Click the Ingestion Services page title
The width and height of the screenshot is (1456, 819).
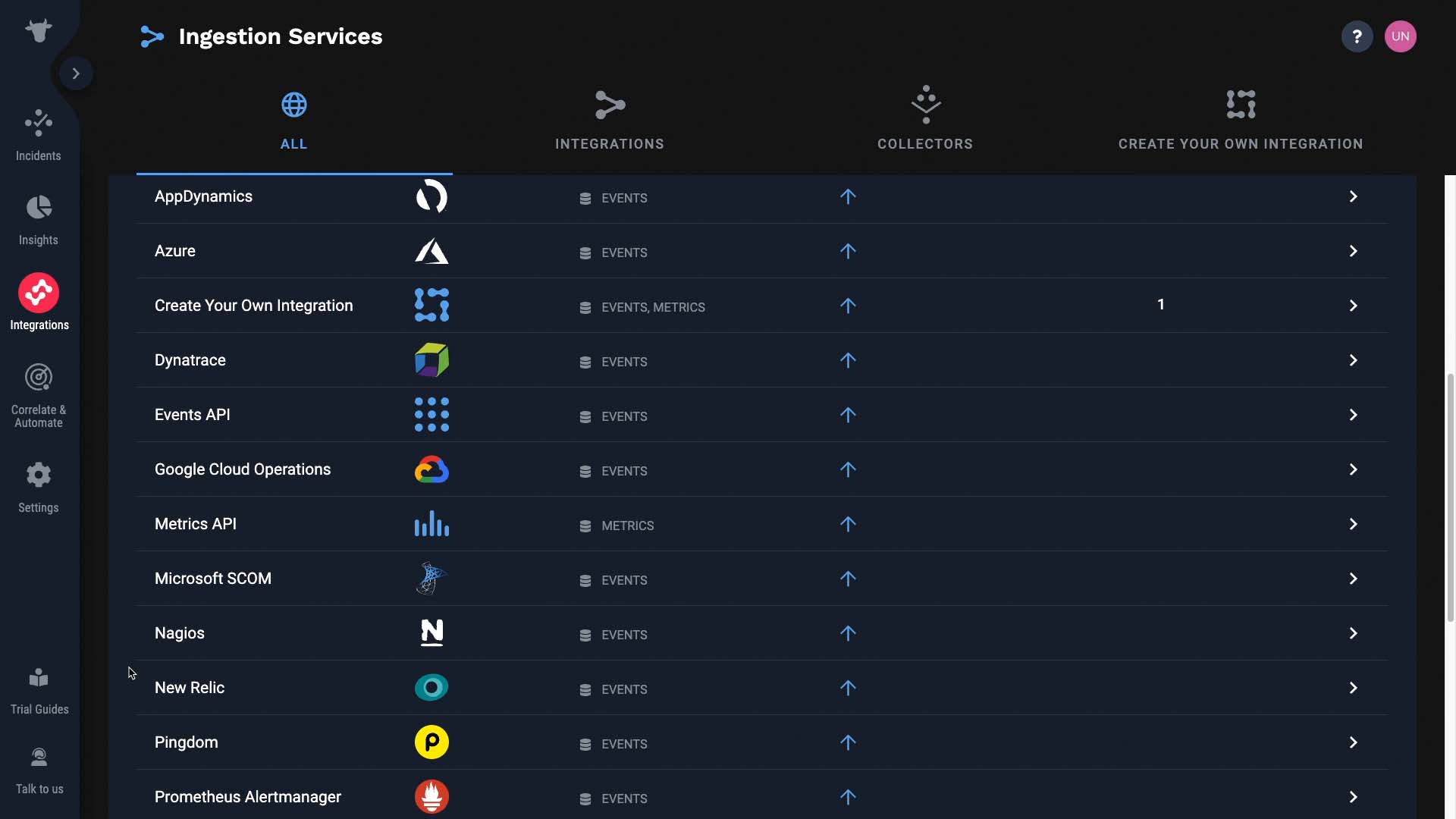pyautogui.click(x=281, y=36)
